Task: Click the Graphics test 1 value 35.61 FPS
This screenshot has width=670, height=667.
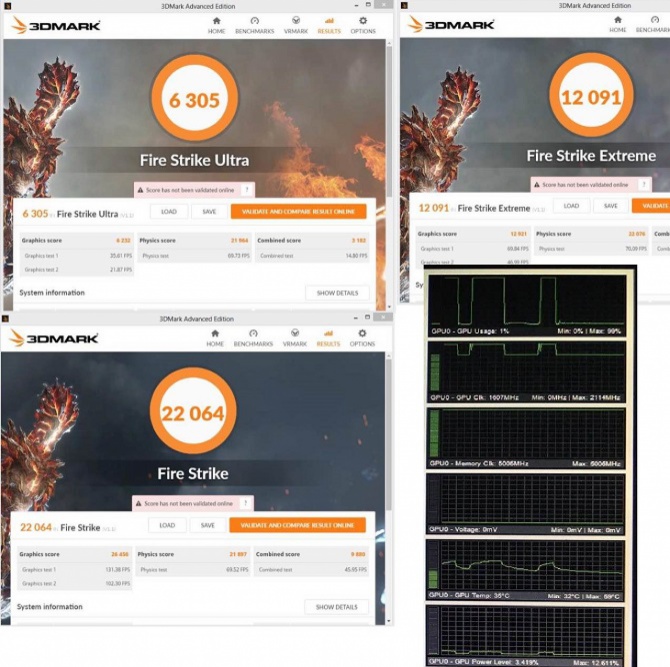Action: pyautogui.click(x=121, y=256)
